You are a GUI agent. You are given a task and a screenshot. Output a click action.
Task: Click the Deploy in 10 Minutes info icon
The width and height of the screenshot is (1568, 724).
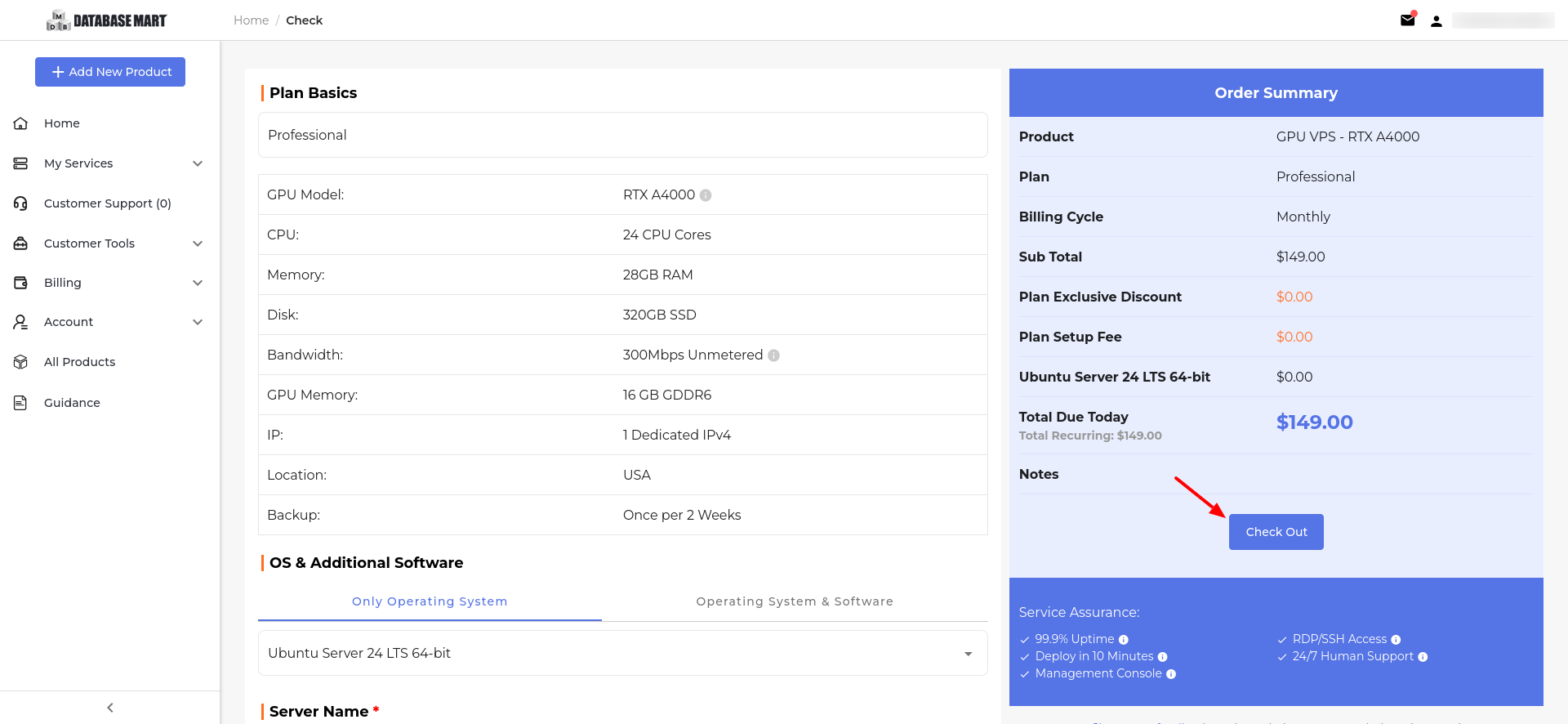1162,657
